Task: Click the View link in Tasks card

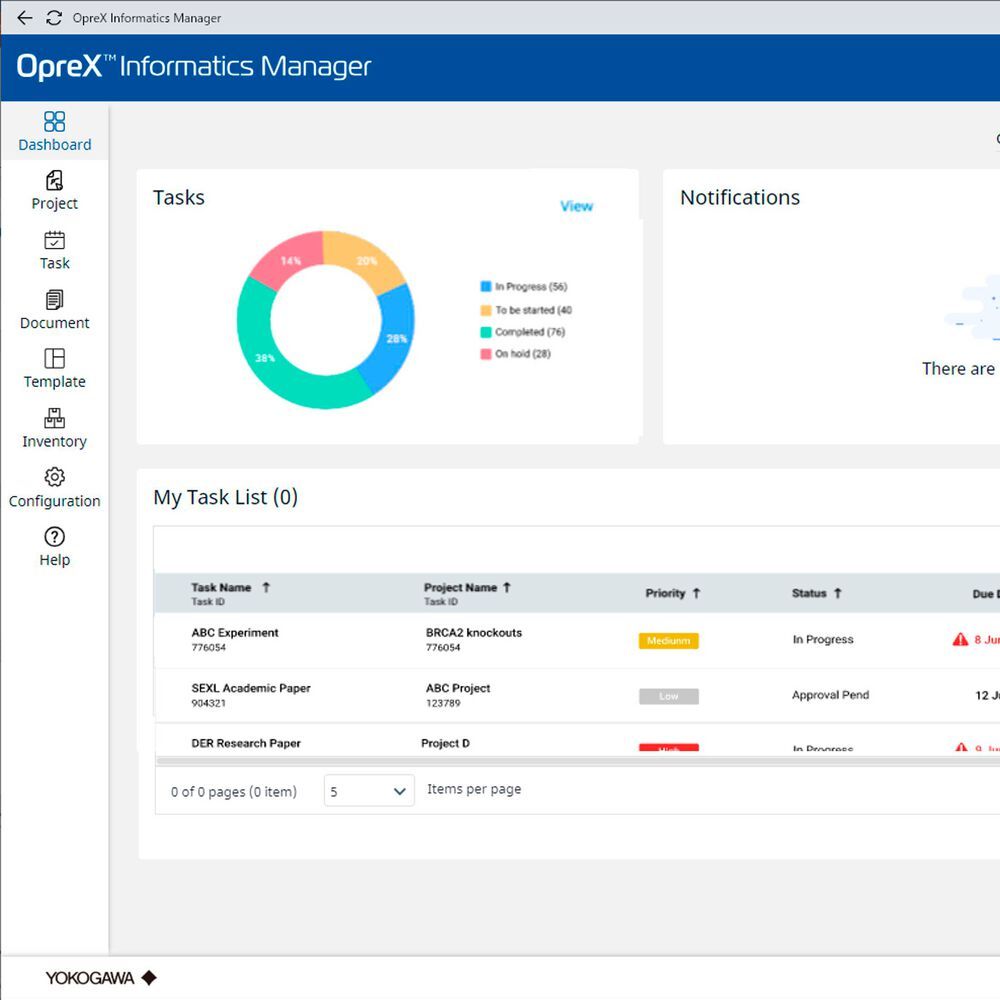Action: 577,206
